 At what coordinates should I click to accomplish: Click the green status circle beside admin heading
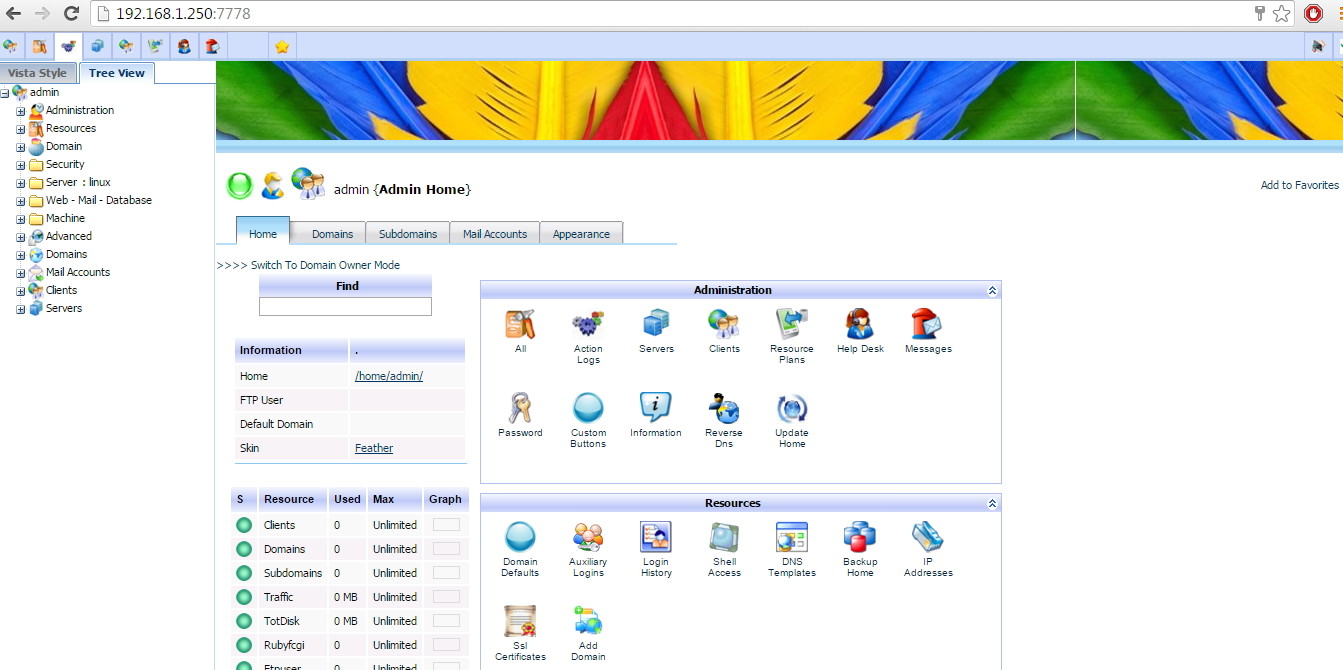pyautogui.click(x=240, y=185)
